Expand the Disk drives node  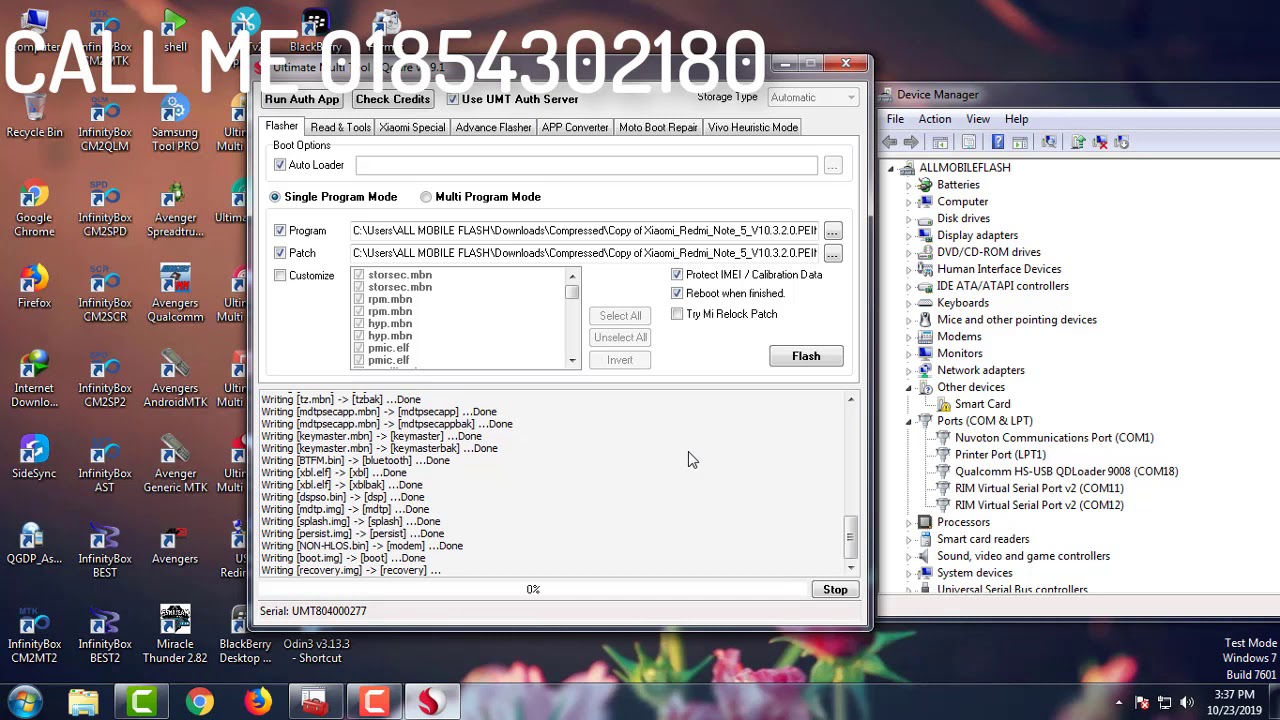click(909, 218)
